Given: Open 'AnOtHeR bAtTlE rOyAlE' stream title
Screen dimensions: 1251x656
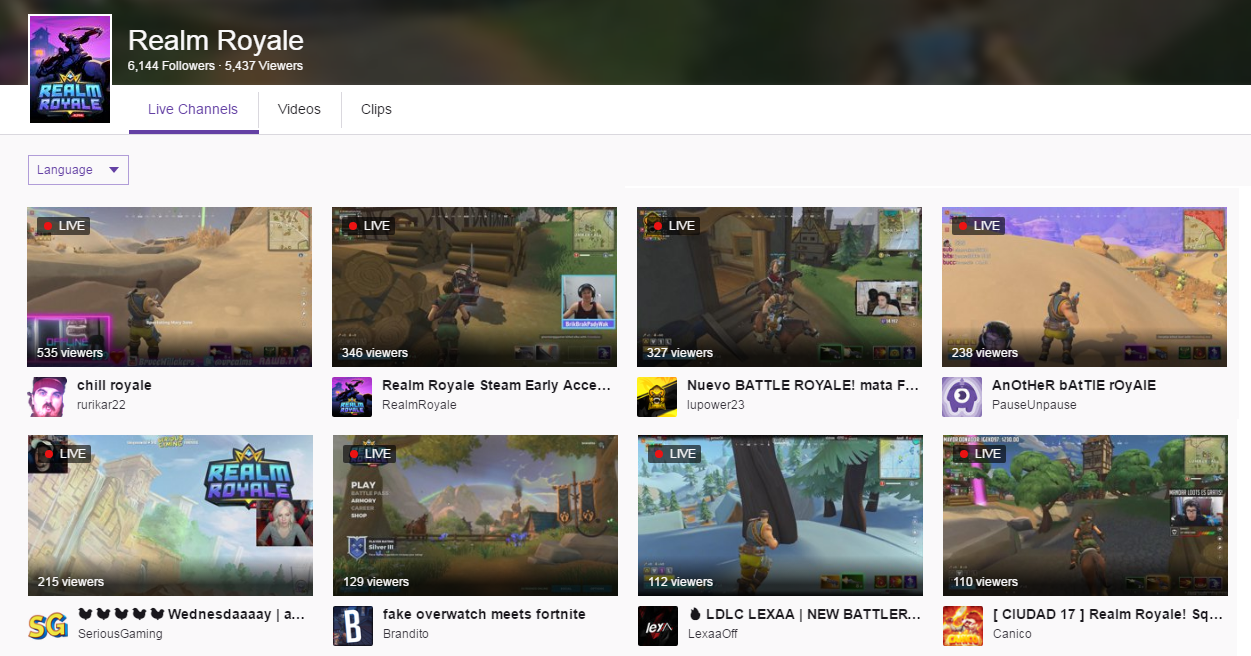Looking at the screenshot, I should (x=1074, y=385).
